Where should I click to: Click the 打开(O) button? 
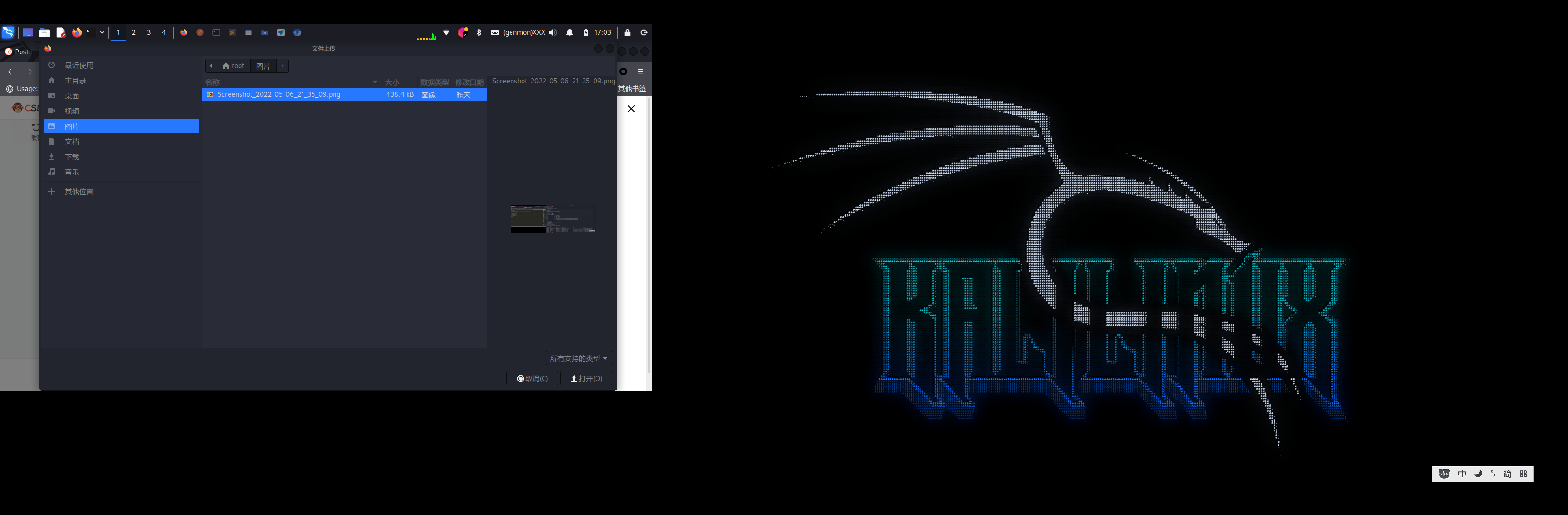(x=586, y=378)
